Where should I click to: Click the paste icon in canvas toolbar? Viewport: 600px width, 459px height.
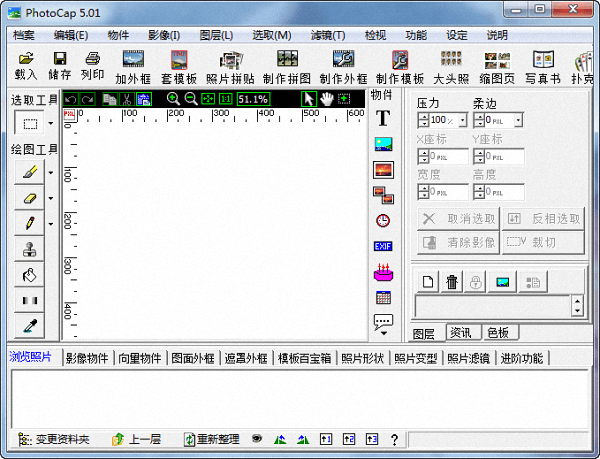point(144,99)
